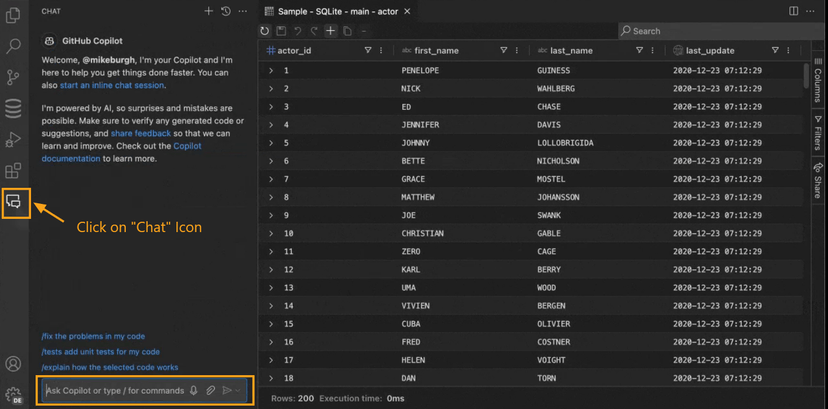Click the table vertical scrollbar thumb

pyautogui.click(x=806, y=75)
